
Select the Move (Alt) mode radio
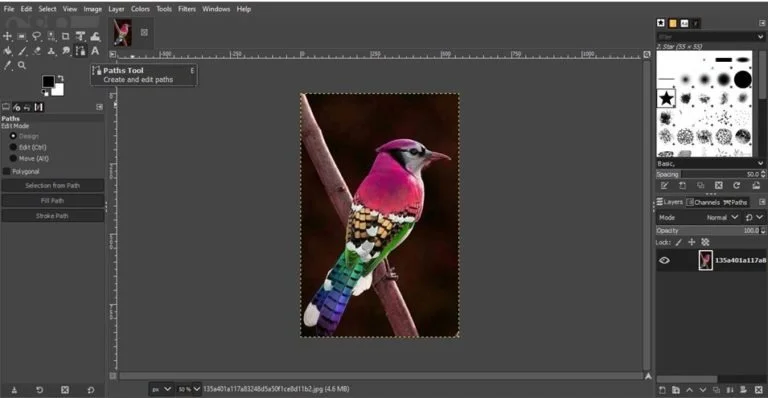(13, 158)
